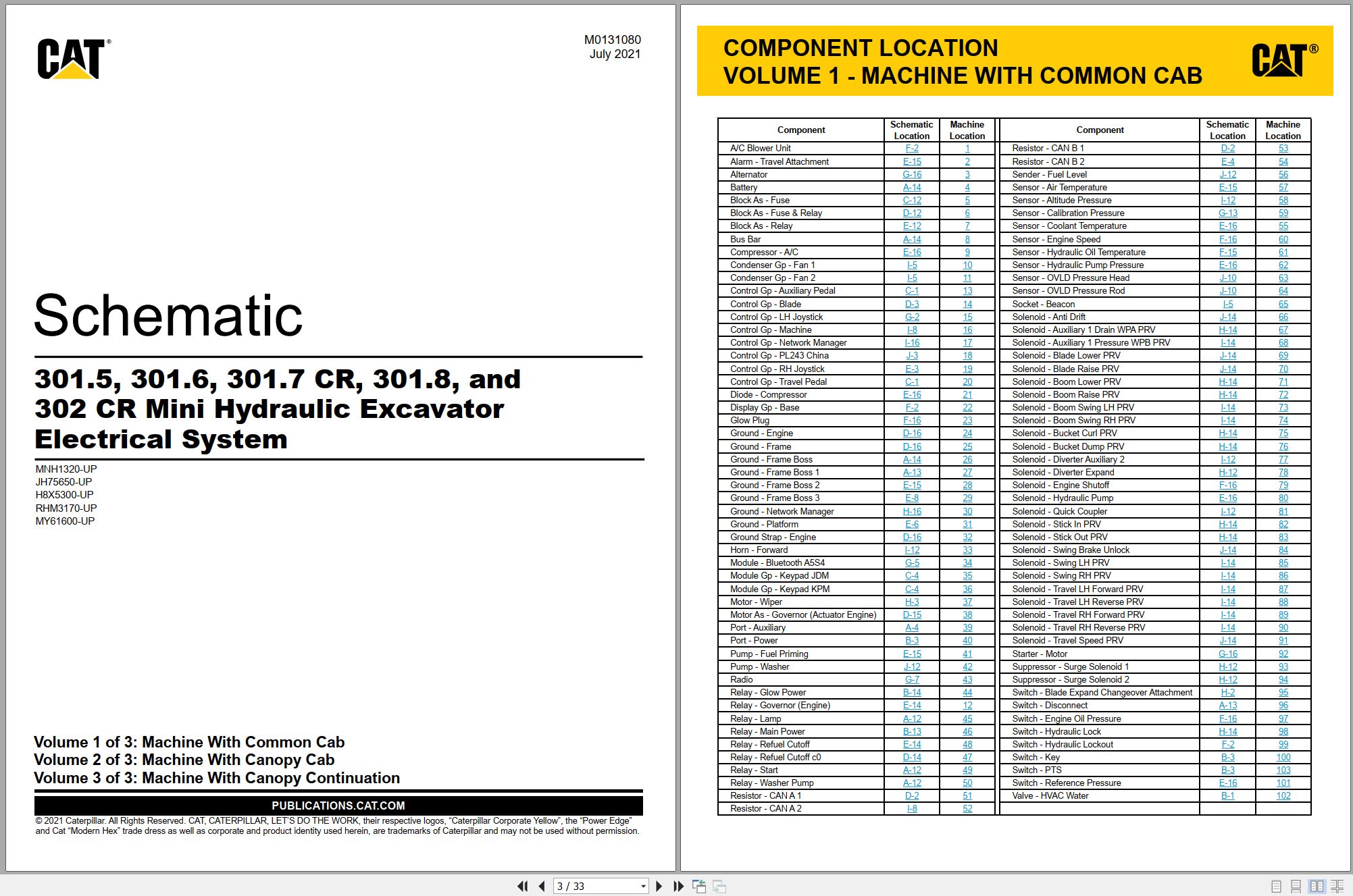Viewport: 1353px width, 896px height.
Task: Open schematic link J-3 for Control Gp - PL243 China
Action: [x=911, y=355]
